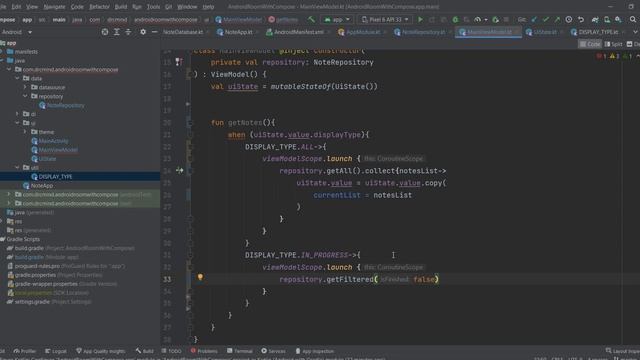
Task: Open the Refactor menu
Action: pos(99,7)
